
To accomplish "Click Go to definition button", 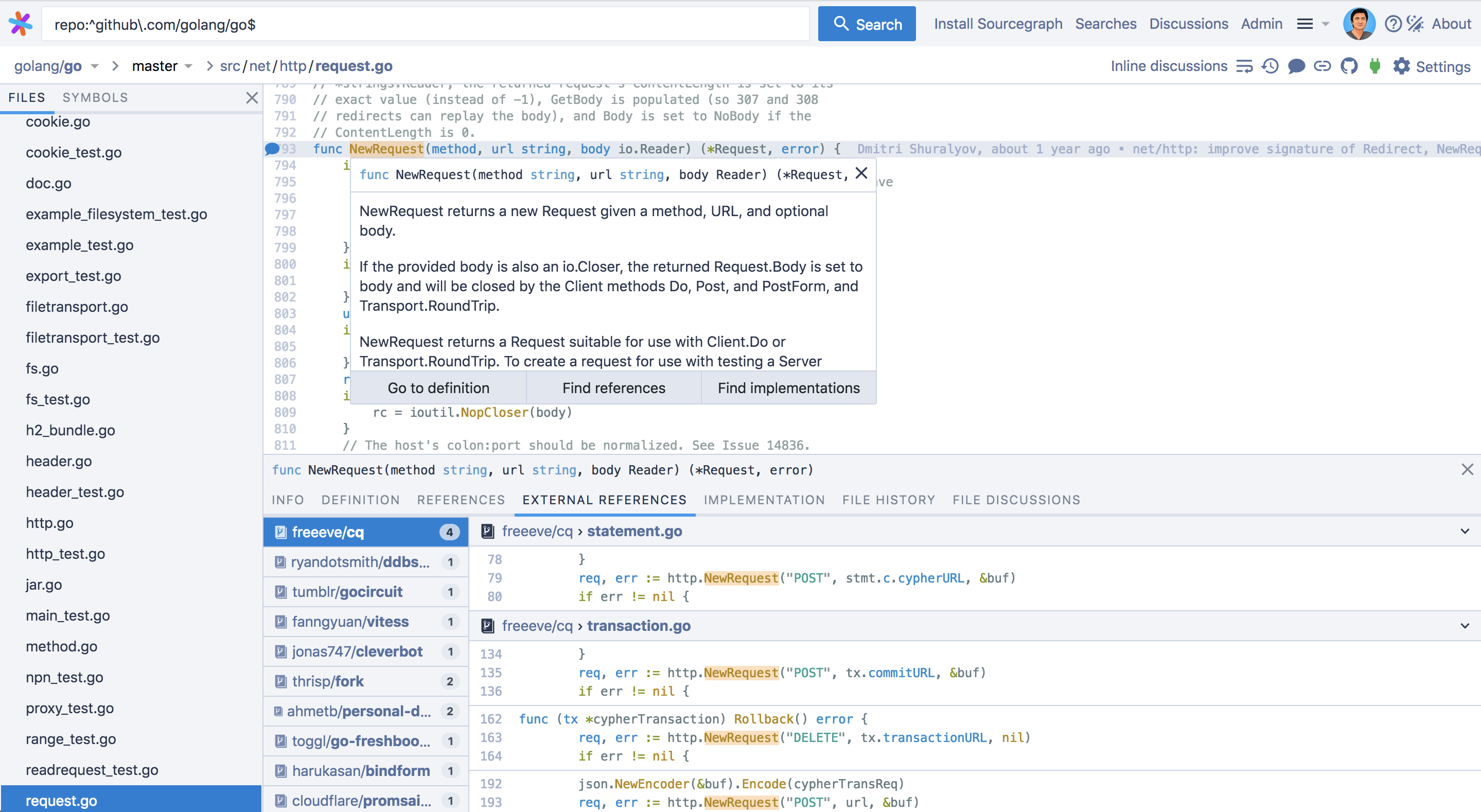I will pos(438,388).
